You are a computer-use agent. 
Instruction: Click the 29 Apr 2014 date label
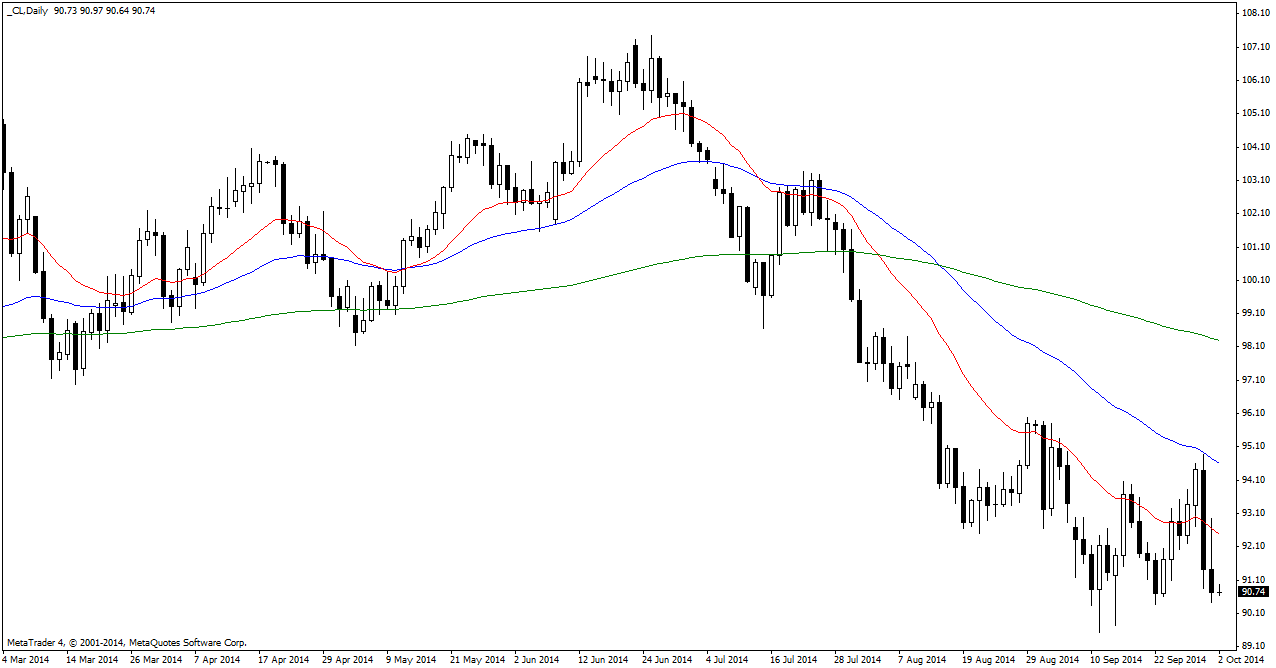click(x=348, y=660)
